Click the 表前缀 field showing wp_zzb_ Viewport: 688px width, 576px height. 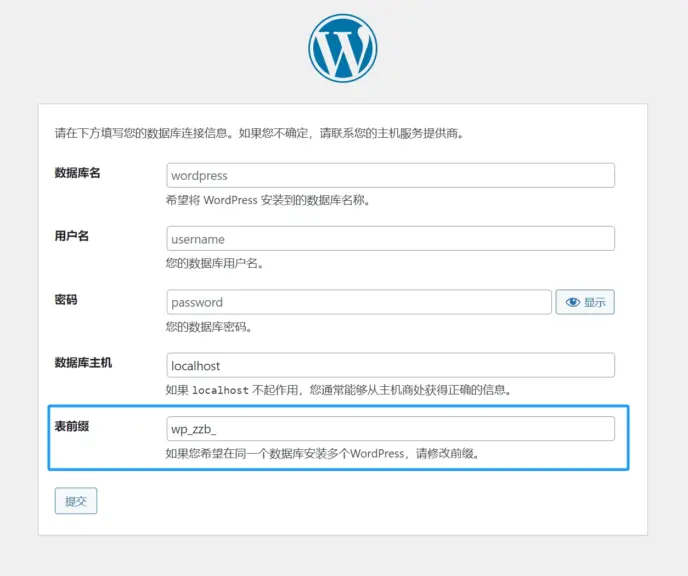[x=390, y=429]
